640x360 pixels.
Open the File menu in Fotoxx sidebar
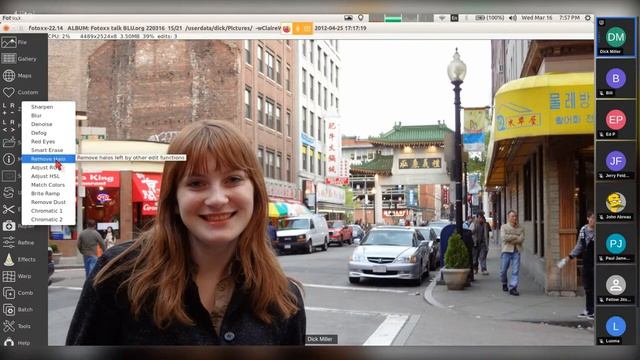point(14,42)
